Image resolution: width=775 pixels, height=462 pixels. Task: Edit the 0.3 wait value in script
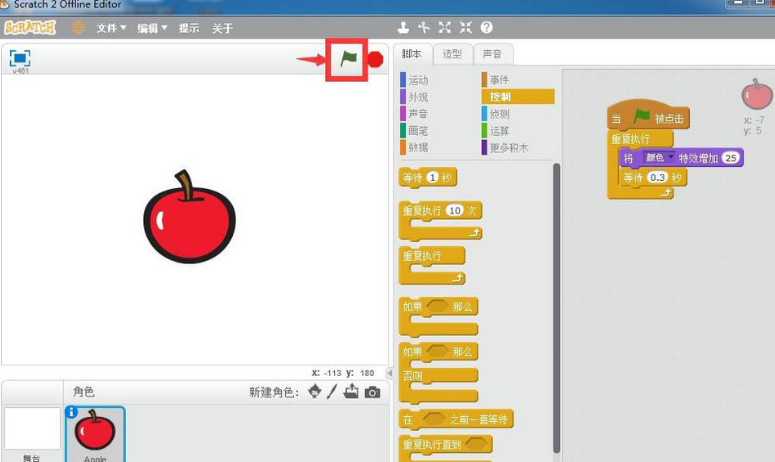(x=657, y=177)
